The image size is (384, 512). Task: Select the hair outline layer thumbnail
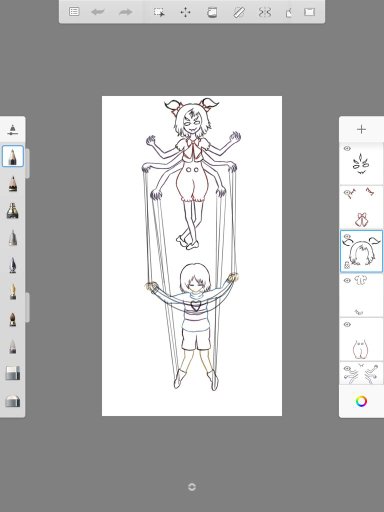click(361, 251)
